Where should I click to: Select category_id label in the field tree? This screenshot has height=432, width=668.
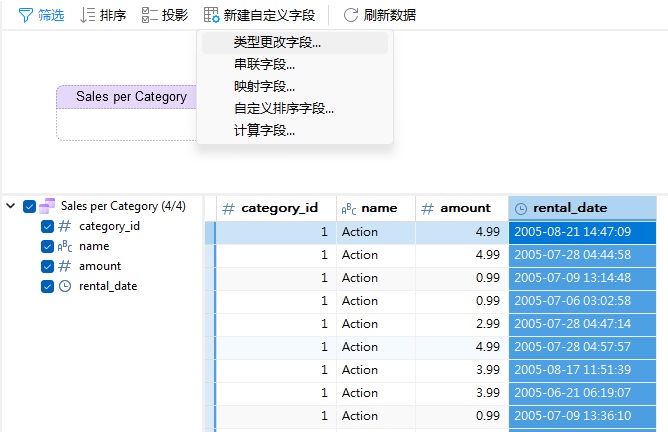(x=109, y=226)
